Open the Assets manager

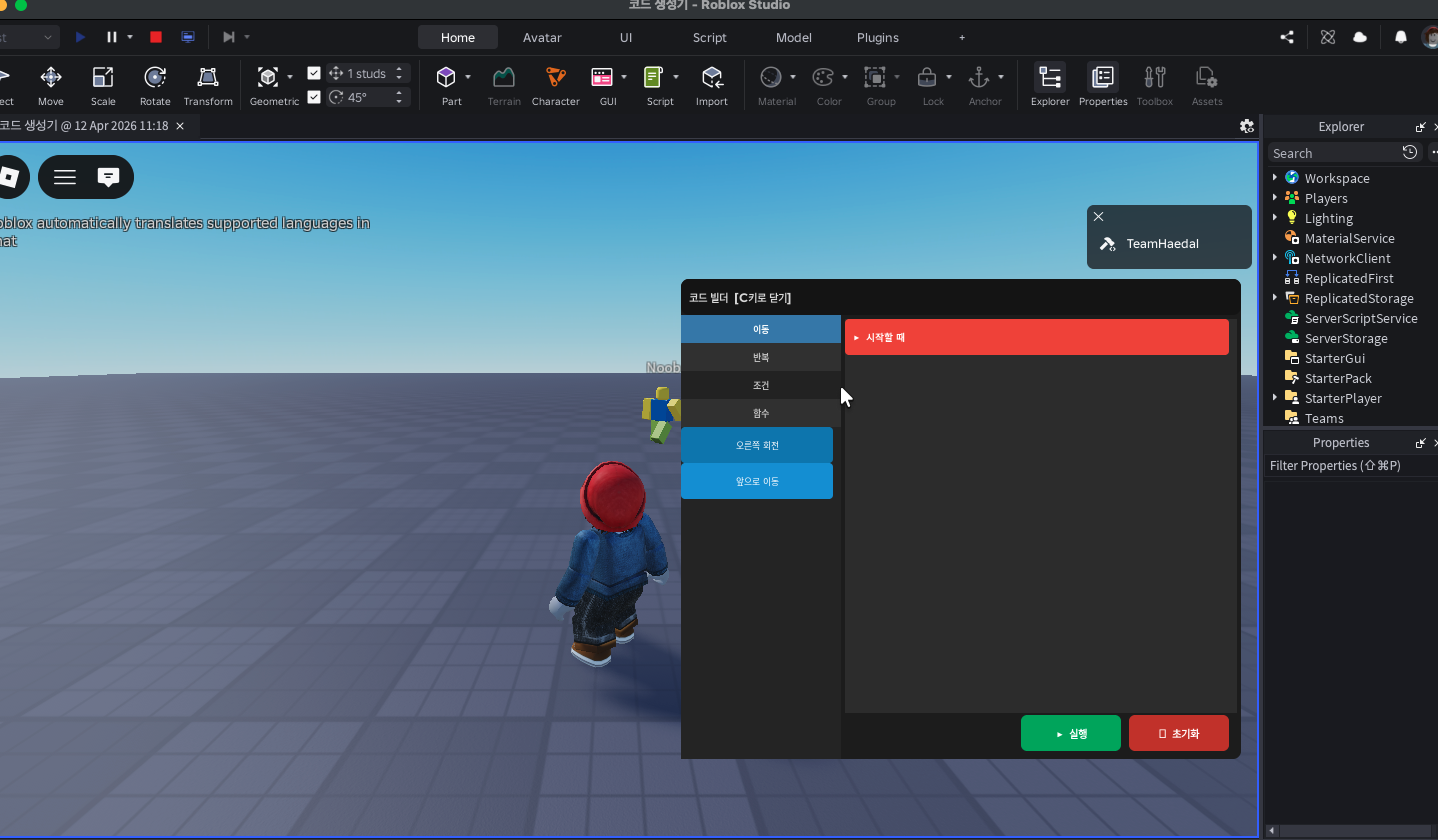click(x=1207, y=86)
